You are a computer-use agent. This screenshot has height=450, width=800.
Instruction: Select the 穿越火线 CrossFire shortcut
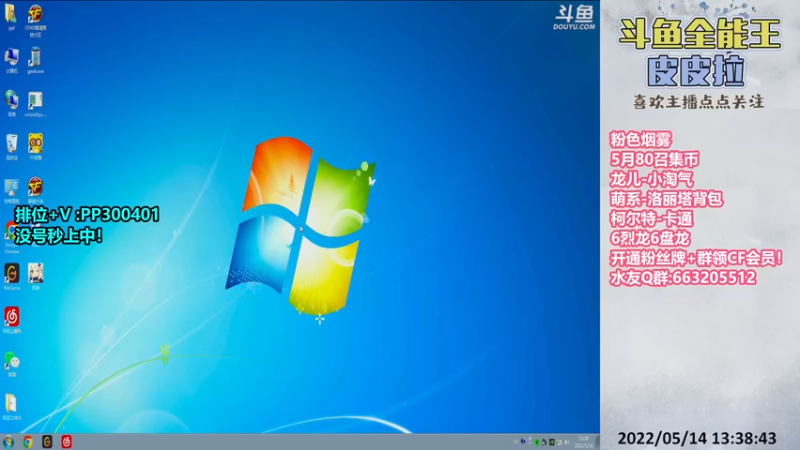(x=35, y=190)
